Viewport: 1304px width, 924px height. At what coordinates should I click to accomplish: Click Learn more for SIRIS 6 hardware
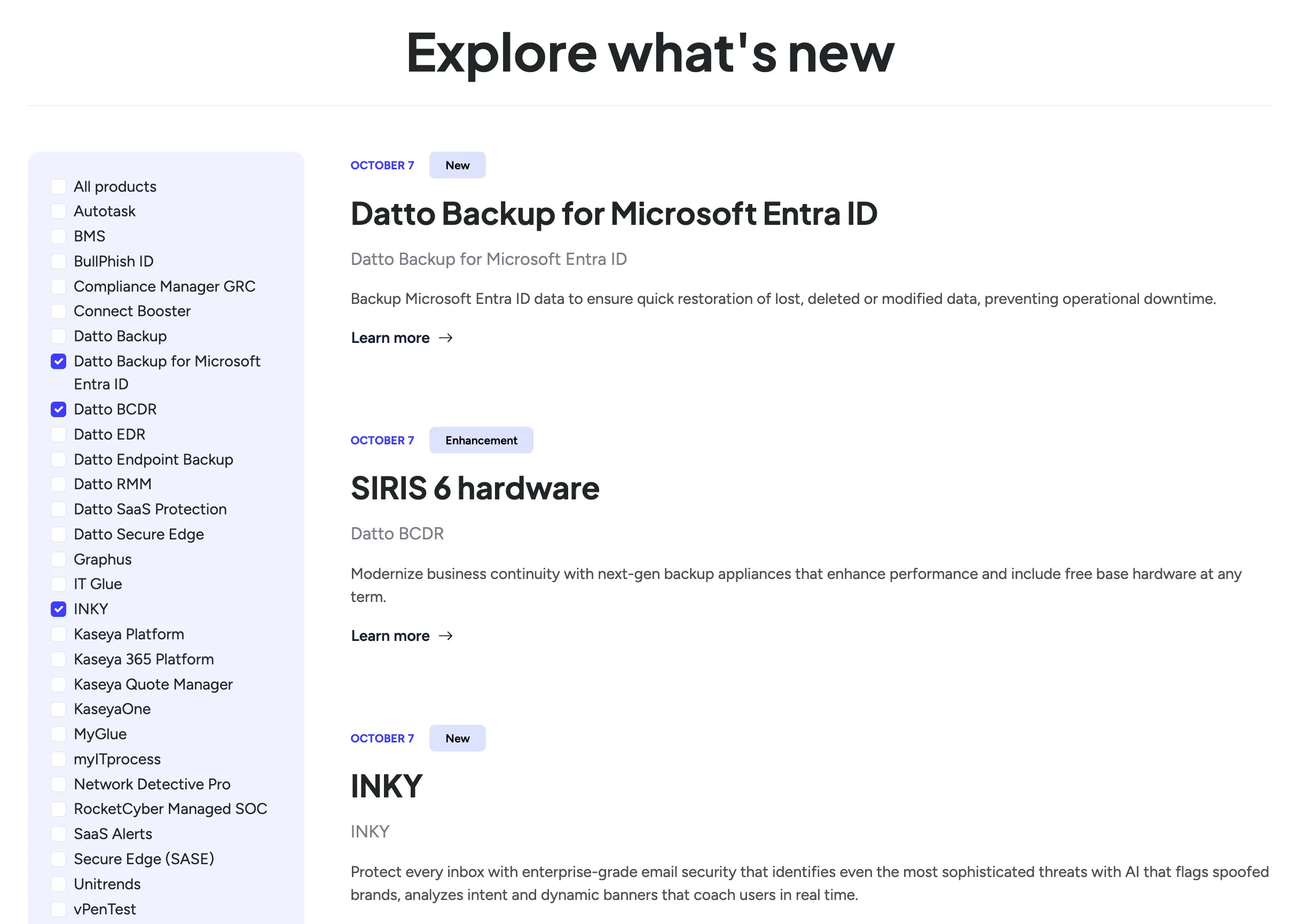coord(391,636)
